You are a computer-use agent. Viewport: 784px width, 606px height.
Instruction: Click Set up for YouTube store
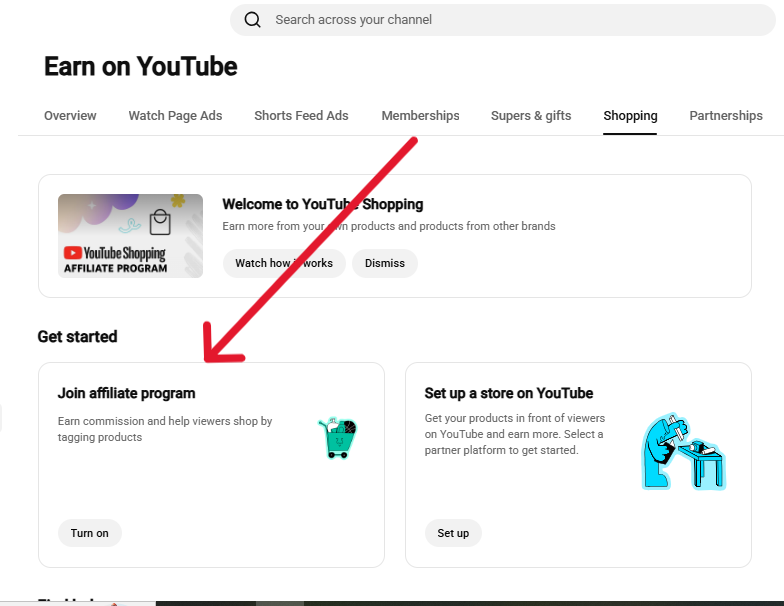(453, 533)
